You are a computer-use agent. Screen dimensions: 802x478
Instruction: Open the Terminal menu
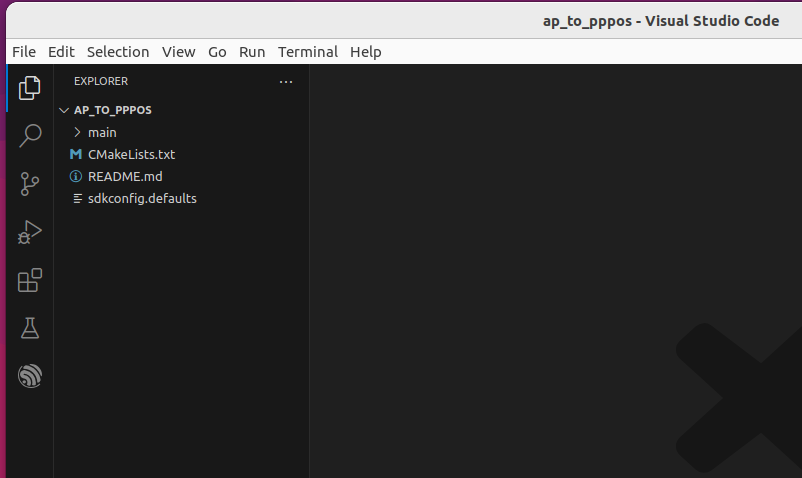(x=308, y=52)
